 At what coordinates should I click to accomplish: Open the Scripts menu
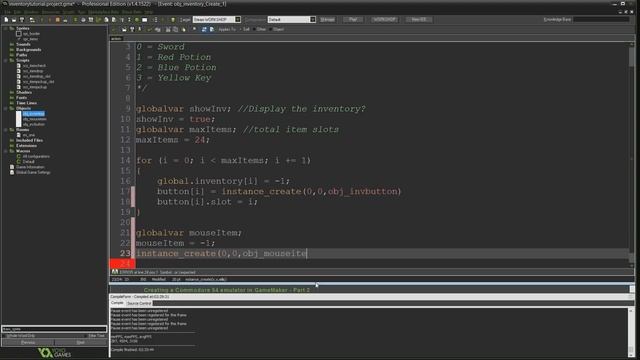pos(68,12)
